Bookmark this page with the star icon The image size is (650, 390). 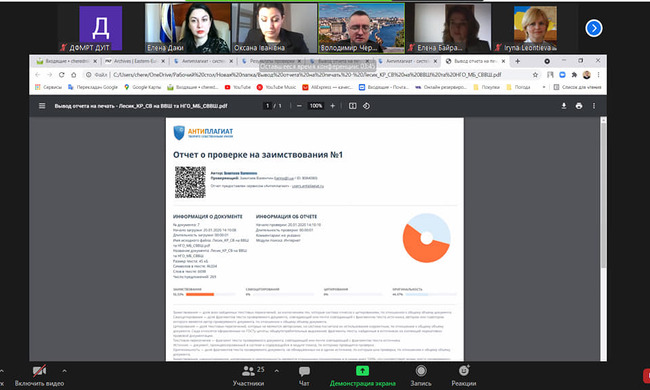(535, 75)
